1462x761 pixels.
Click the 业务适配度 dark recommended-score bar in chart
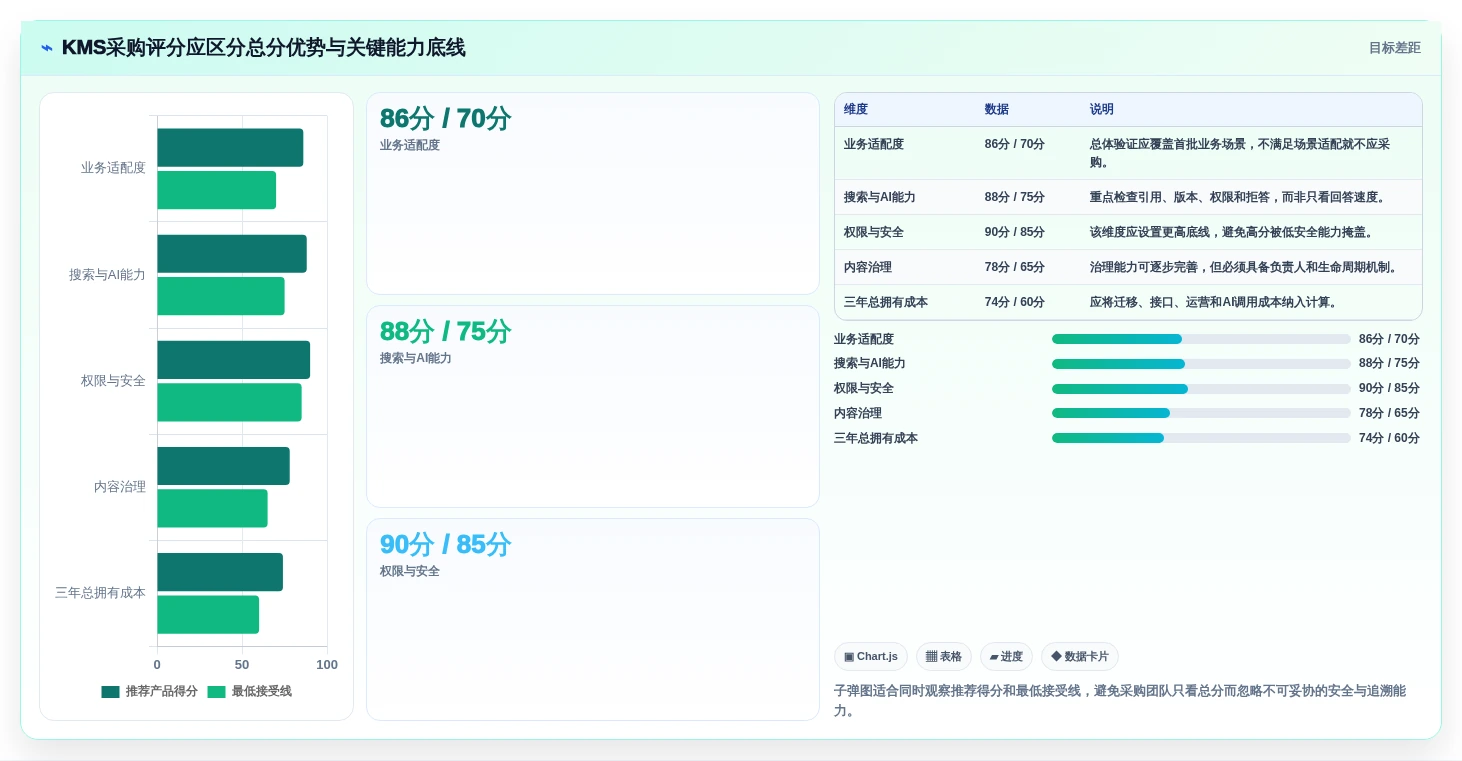coord(230,147)
